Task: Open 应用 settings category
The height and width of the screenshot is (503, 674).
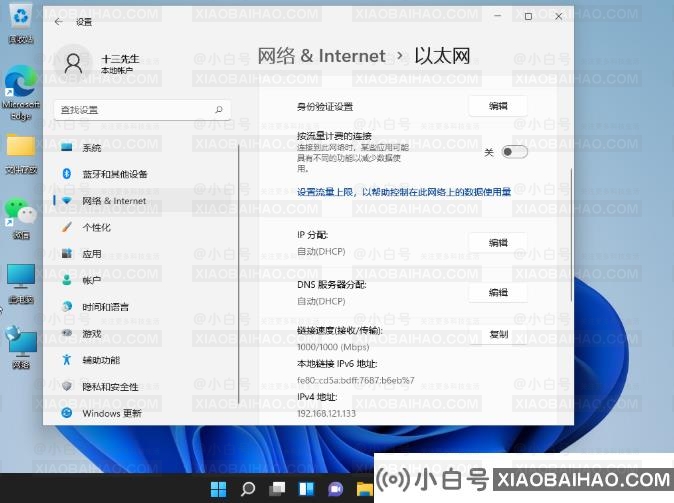Action: 144,254
